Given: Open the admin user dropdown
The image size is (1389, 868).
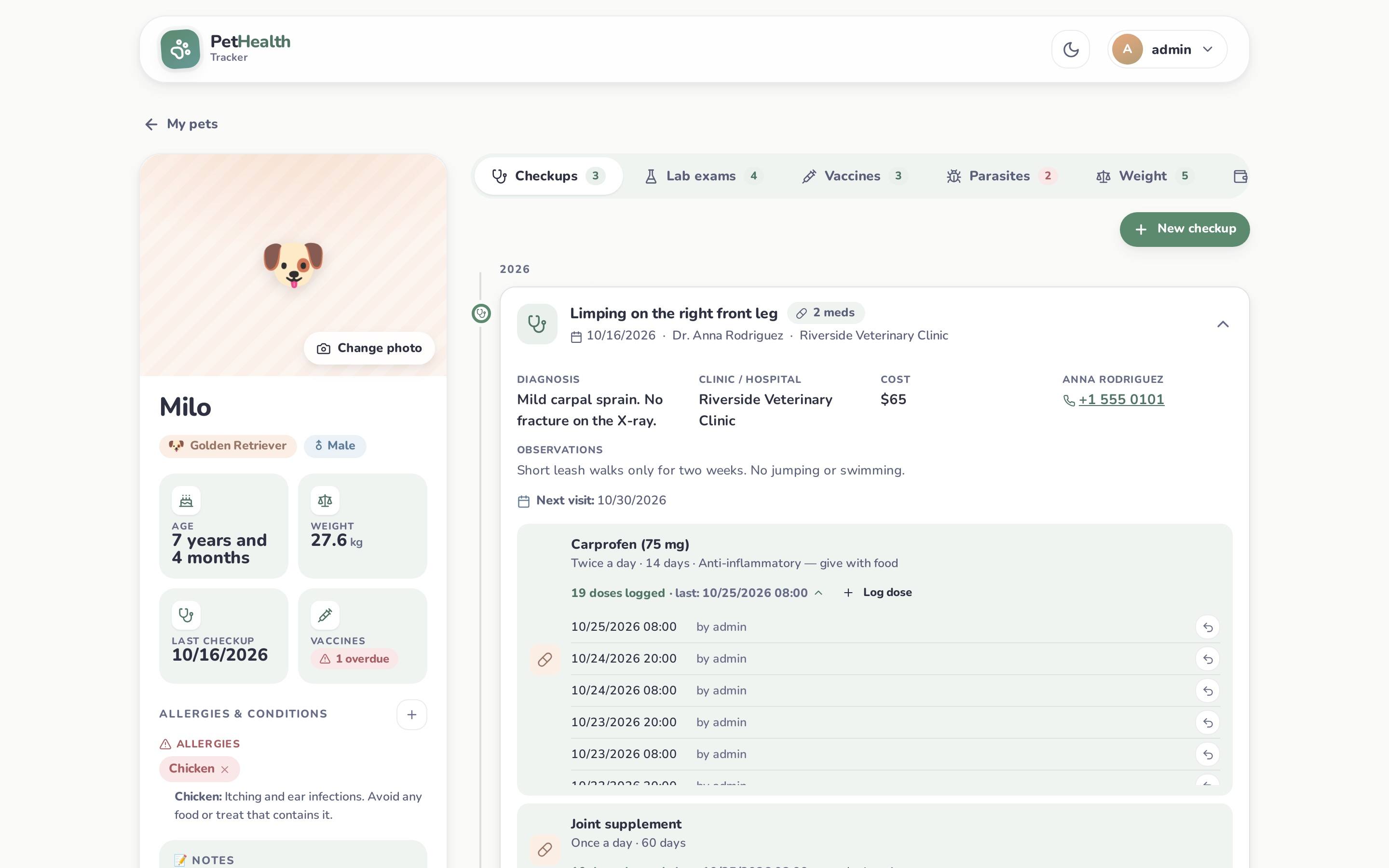Looking at the screenshot, I should (1167, 49).
